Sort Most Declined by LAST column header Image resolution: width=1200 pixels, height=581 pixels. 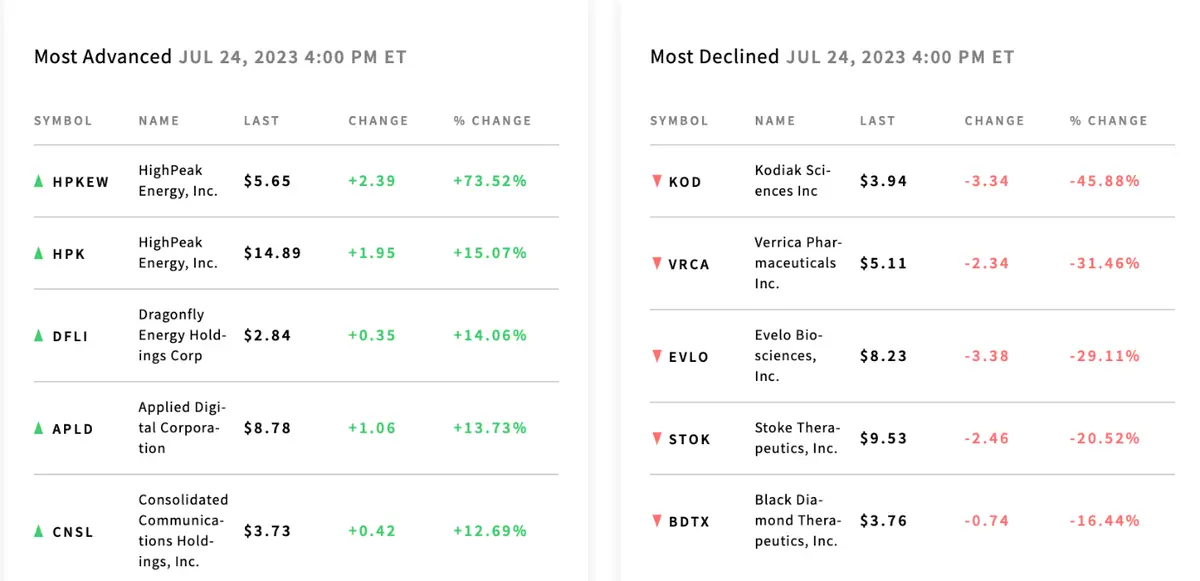pos(877,121)
